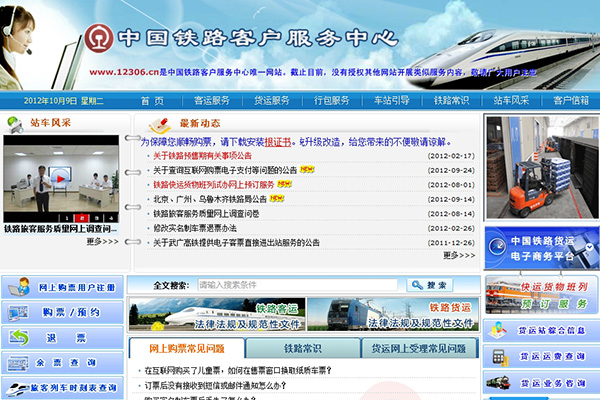The image size is (600, 400).
Task: Open the 中国铁路货运电子商务平台 banner
Action: (541, 247)
